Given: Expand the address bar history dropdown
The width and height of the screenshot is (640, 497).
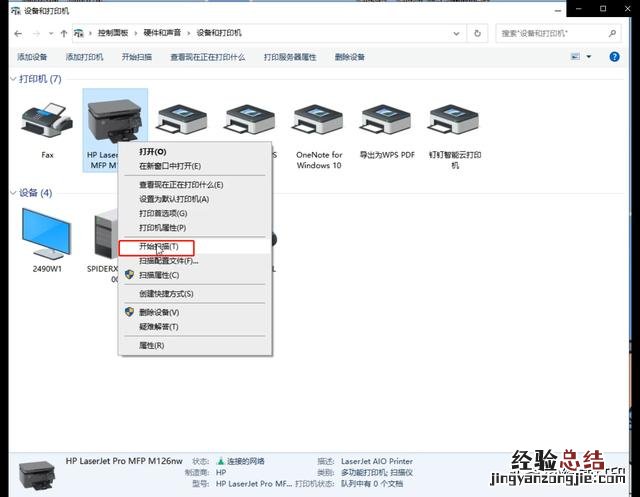Looking at the screenshot, I should click(x=456, y=33).
